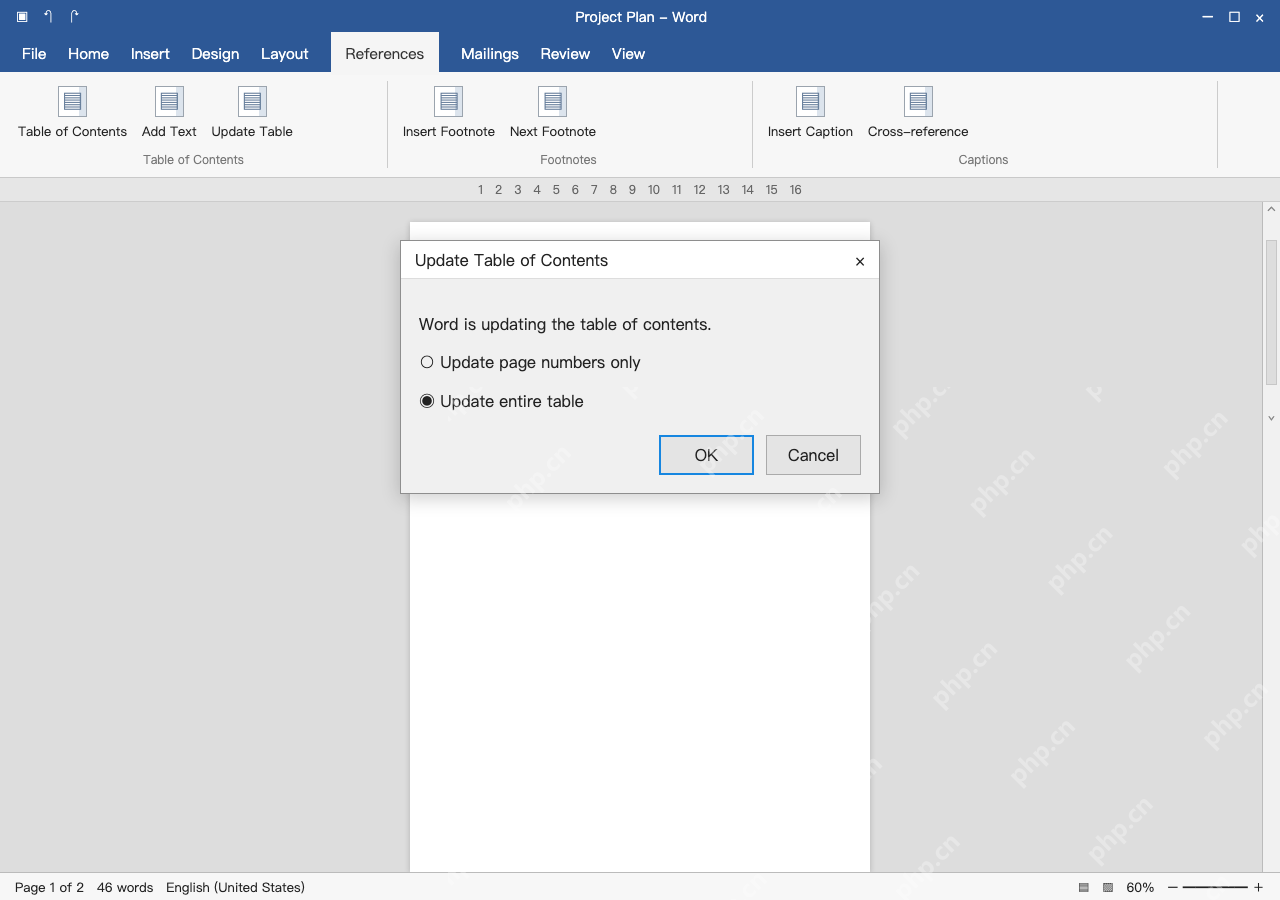Cancel the Update Table of Contents dialog
This screenshot has width=1280, height=900.
coord(813,455)
